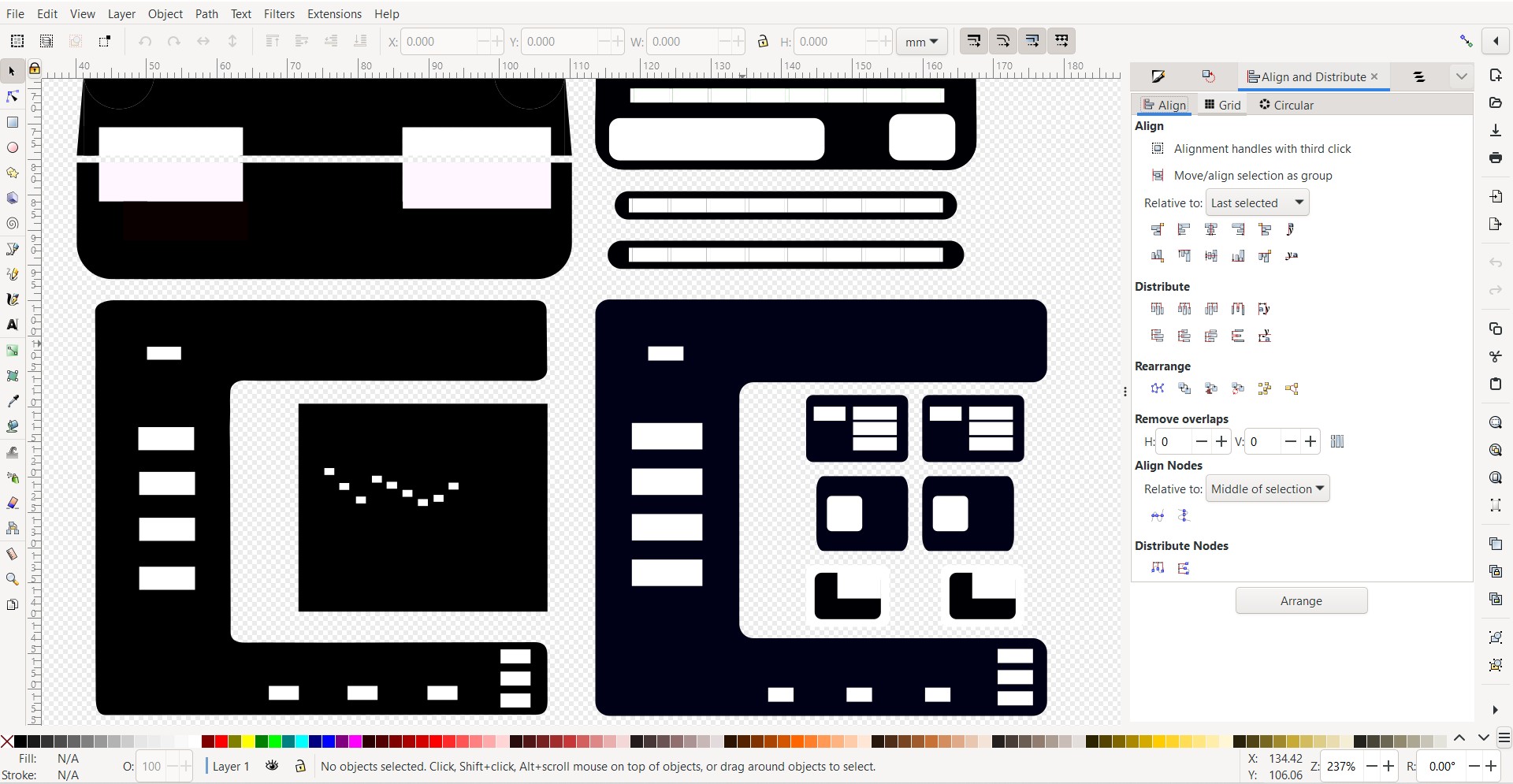Toggle moving patterns with objects
This screenshot has width=1513, height=784.
pyautogui.click(x=1061, y=41)
